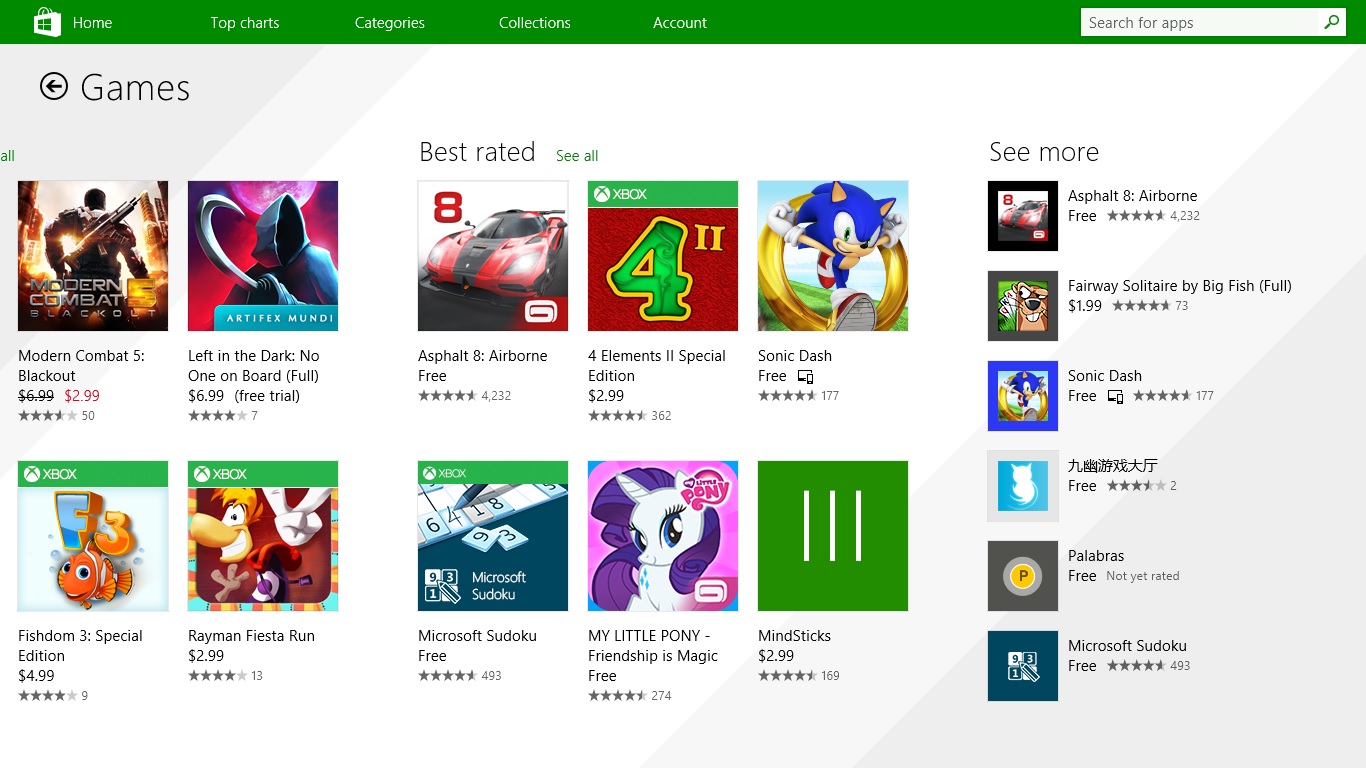
Task: Open the Categories menu
Action: click(390, 22)
